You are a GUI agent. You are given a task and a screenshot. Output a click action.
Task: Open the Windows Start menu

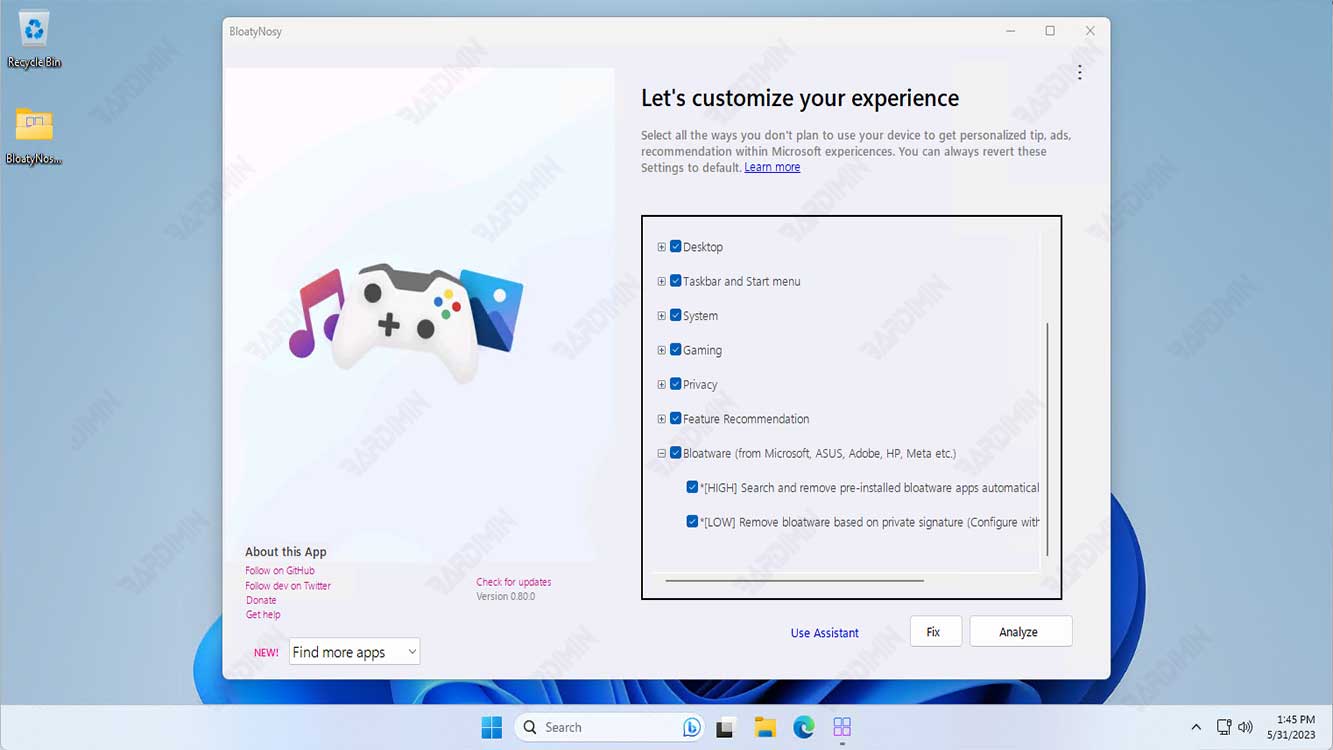click(492, 727)
